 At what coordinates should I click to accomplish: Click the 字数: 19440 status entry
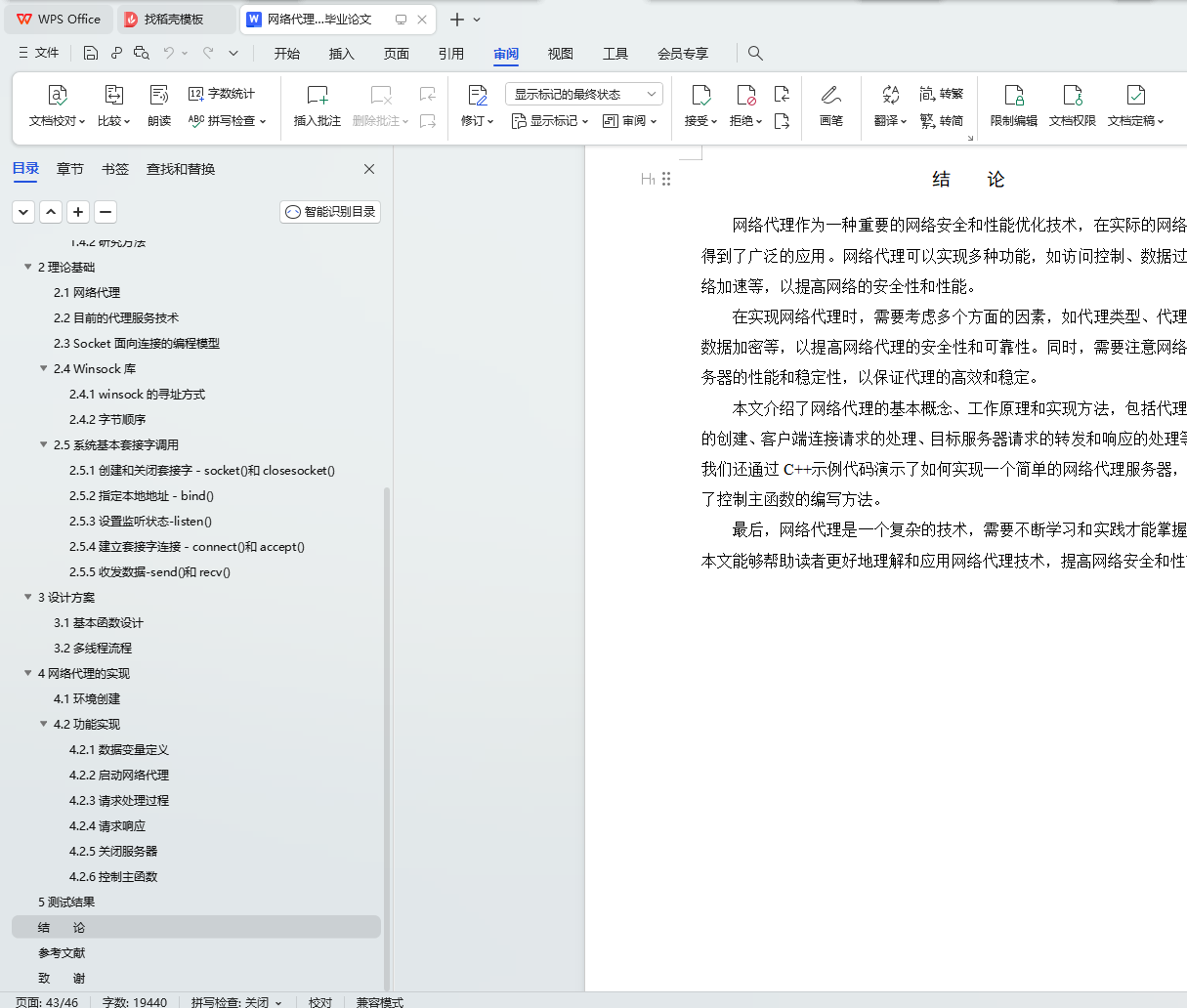(135, 1001)
